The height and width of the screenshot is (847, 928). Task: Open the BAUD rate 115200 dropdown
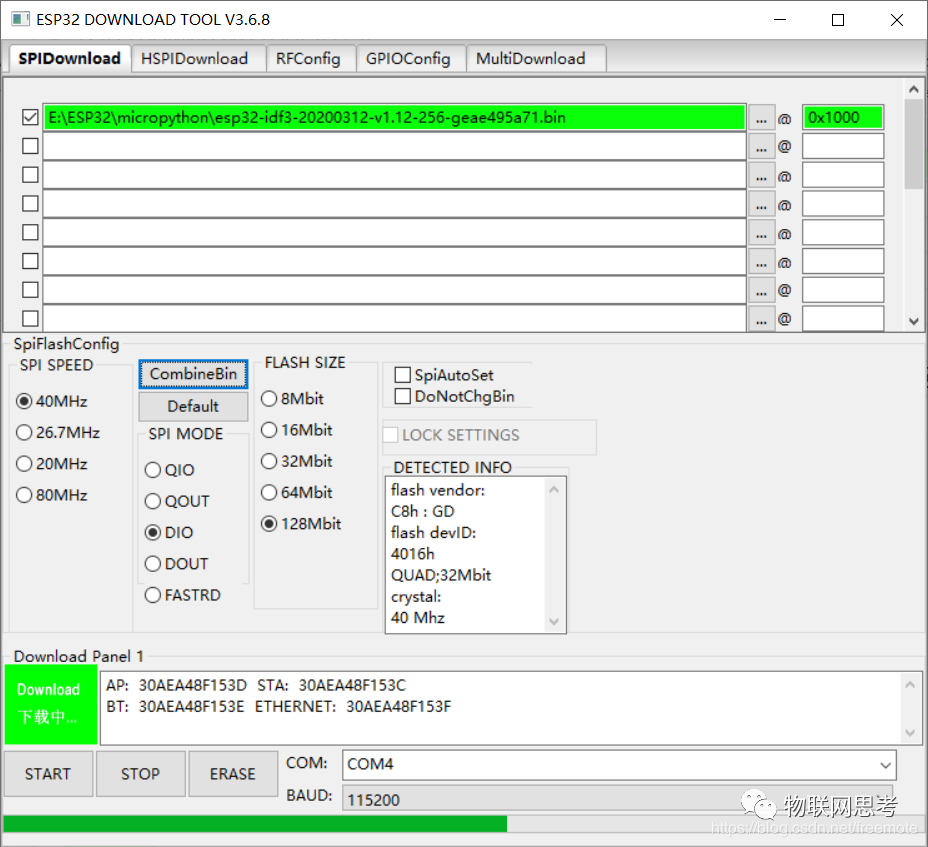point(617,799)
